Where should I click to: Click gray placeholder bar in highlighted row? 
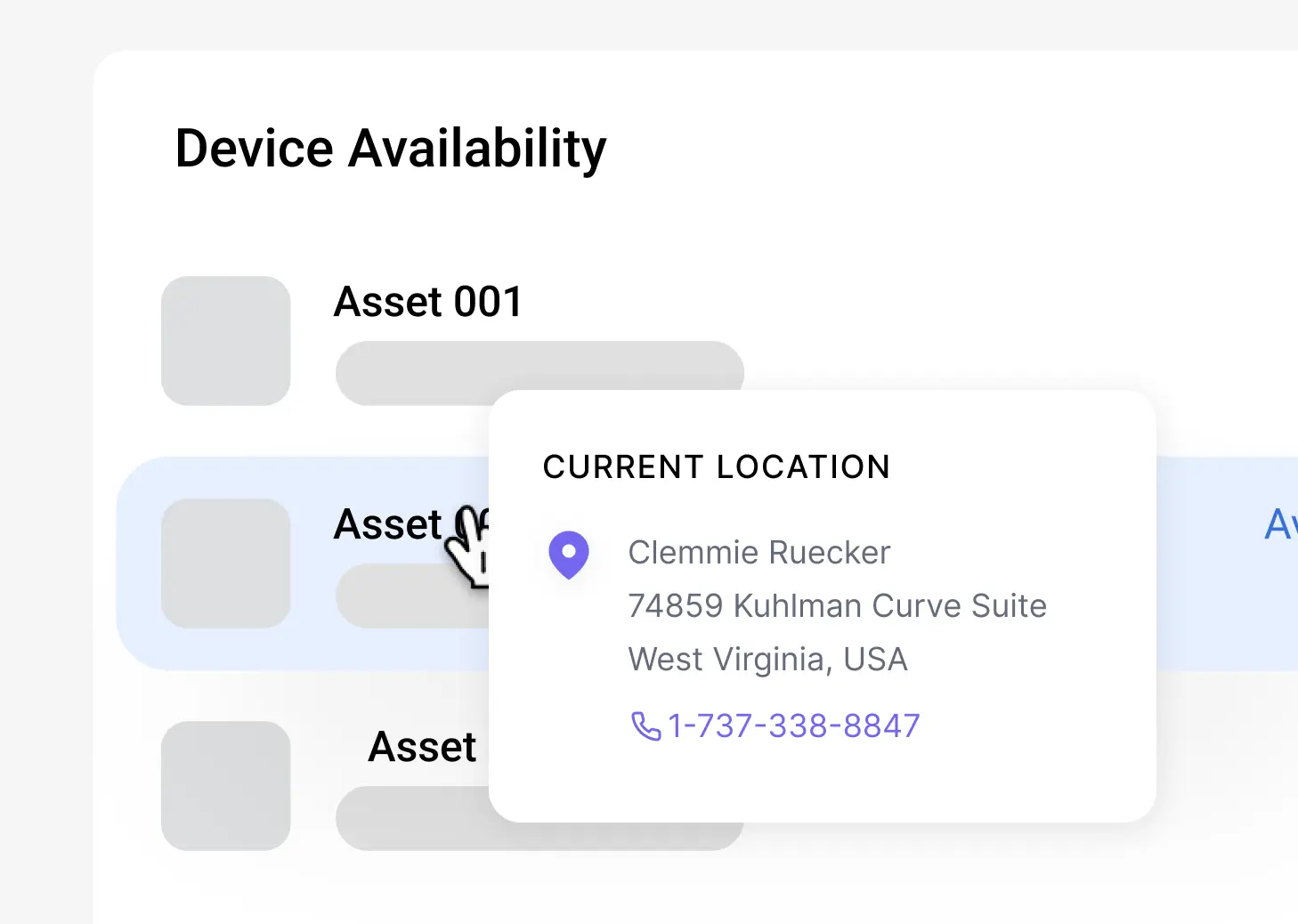click(x=412, y=596)
